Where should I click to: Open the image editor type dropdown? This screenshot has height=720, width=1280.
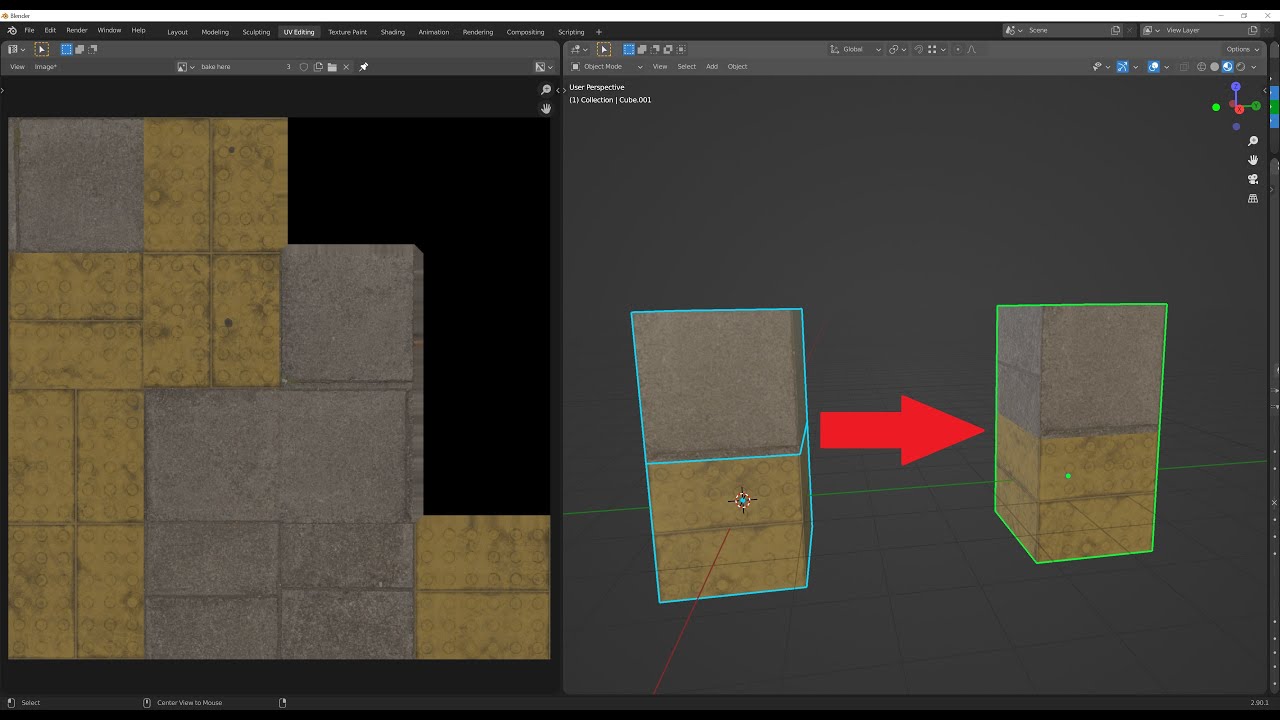coord(16,49)
